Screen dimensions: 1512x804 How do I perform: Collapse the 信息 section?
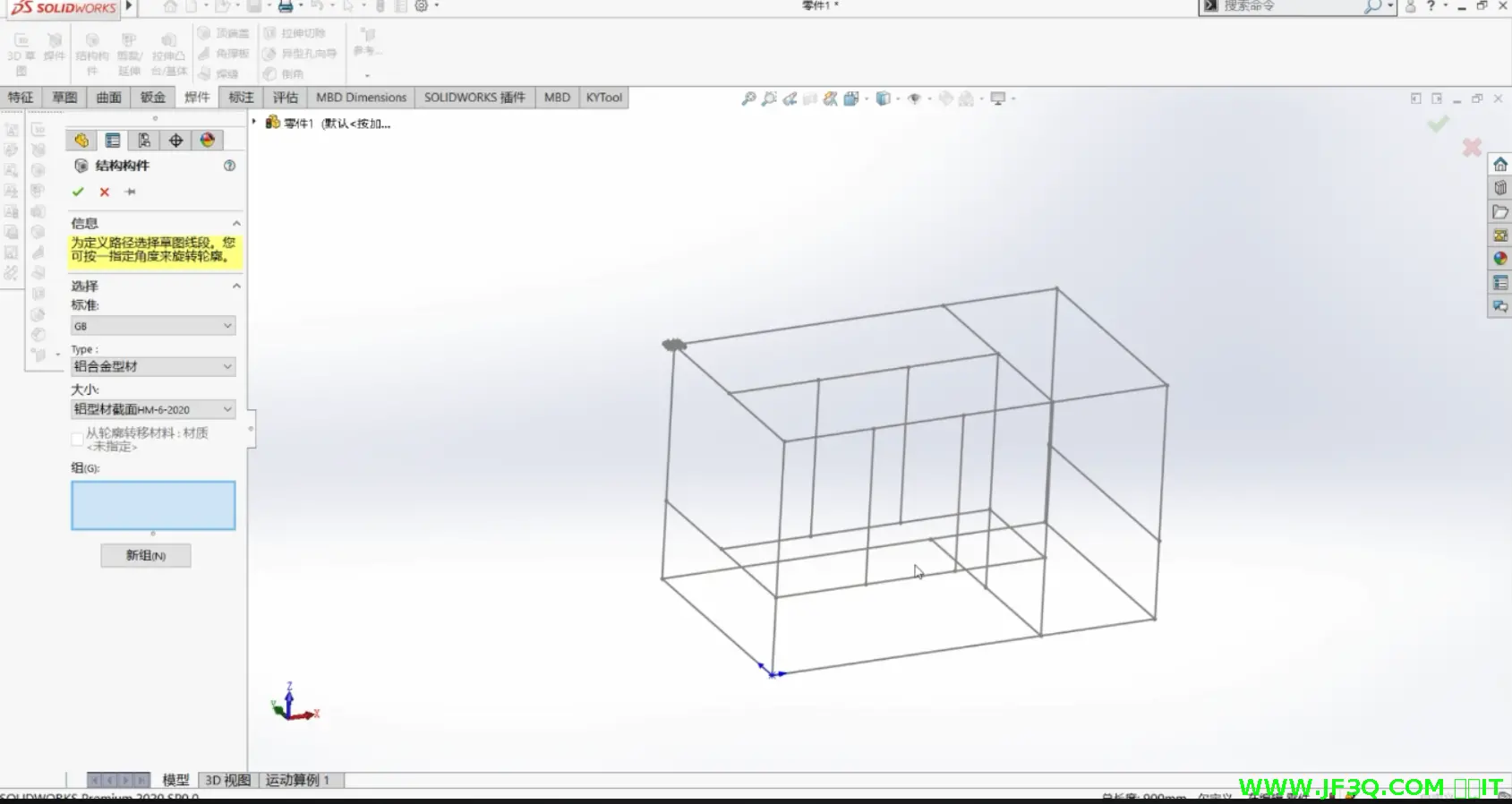pos(236,223)
